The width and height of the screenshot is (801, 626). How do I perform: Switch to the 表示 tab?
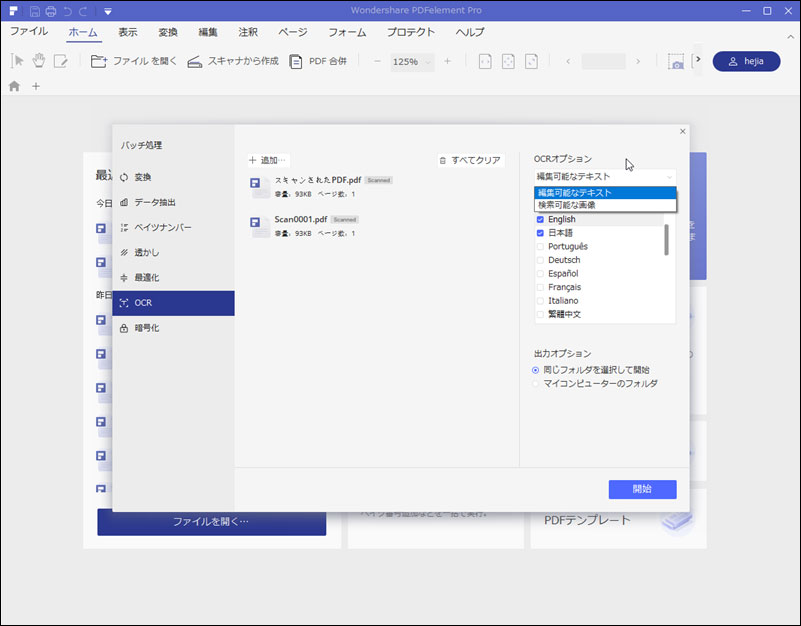[128, 32]
